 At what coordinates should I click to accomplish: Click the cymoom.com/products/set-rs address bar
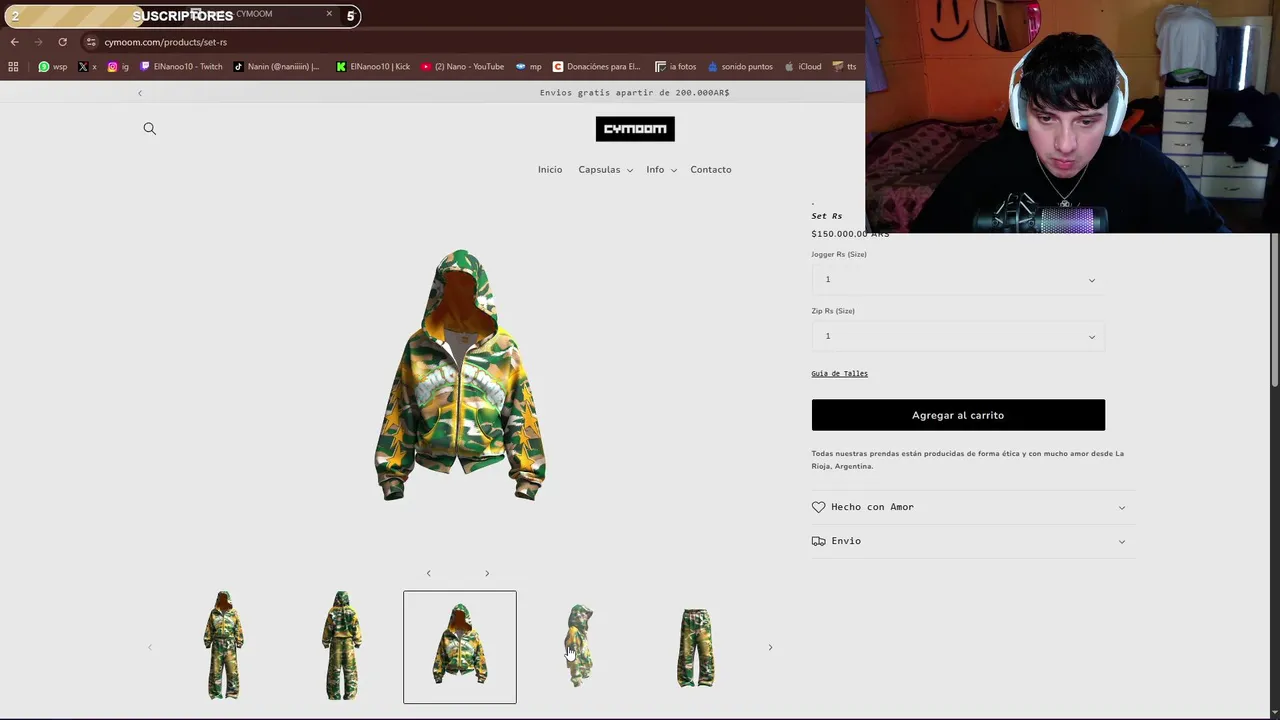coord(166,42)
